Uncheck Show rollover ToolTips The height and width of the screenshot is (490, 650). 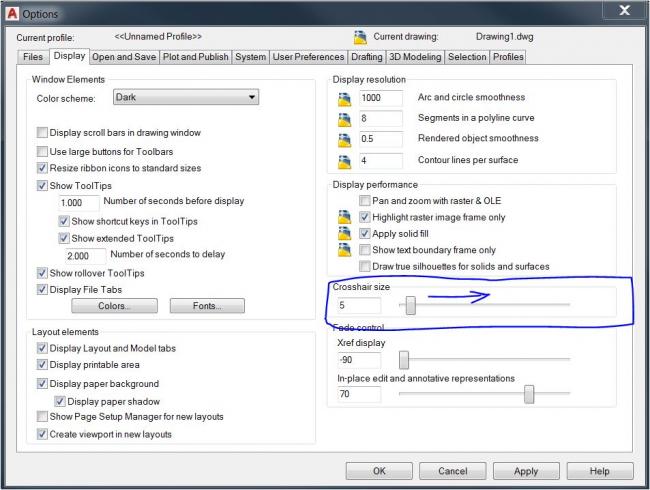(x=42, y=273)
